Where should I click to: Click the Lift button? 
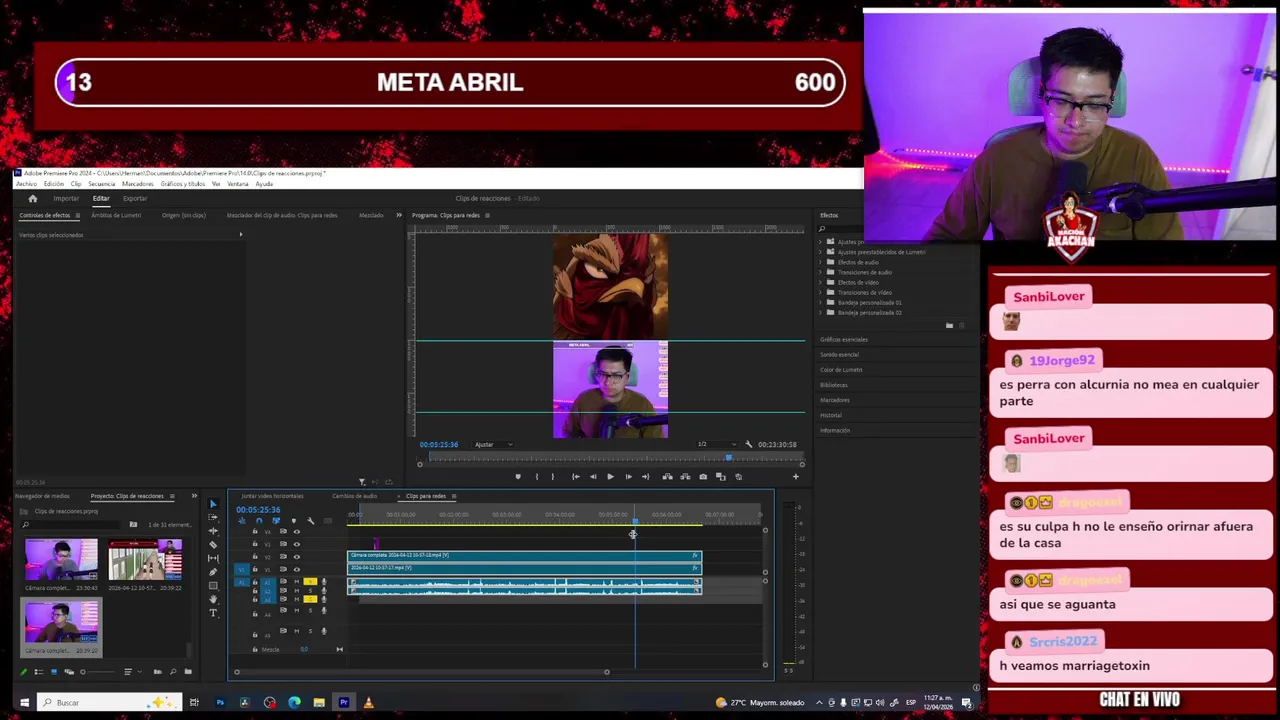667,477
